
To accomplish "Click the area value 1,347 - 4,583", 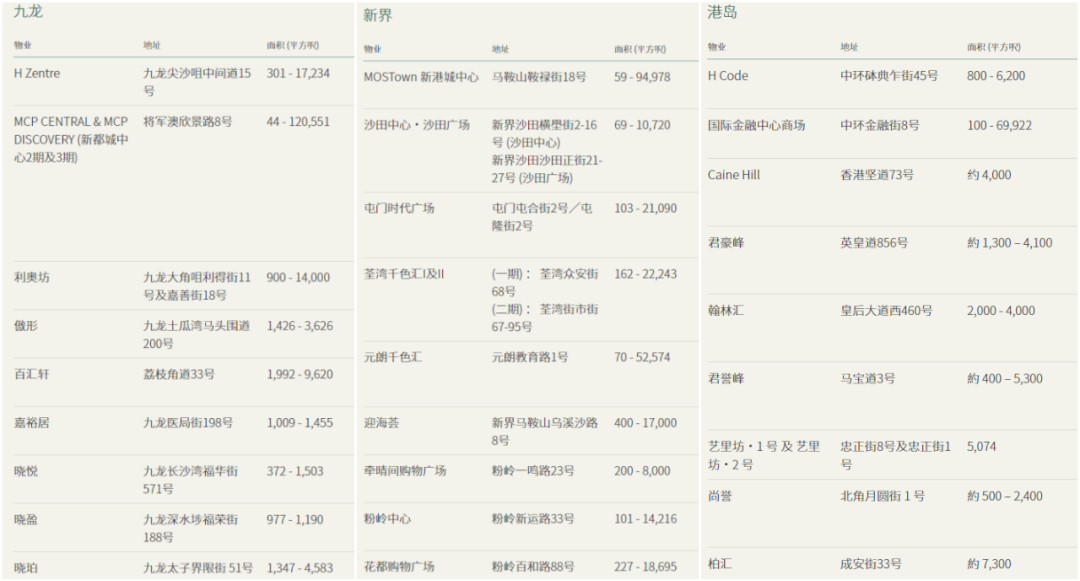I will (x=300, y=568).
